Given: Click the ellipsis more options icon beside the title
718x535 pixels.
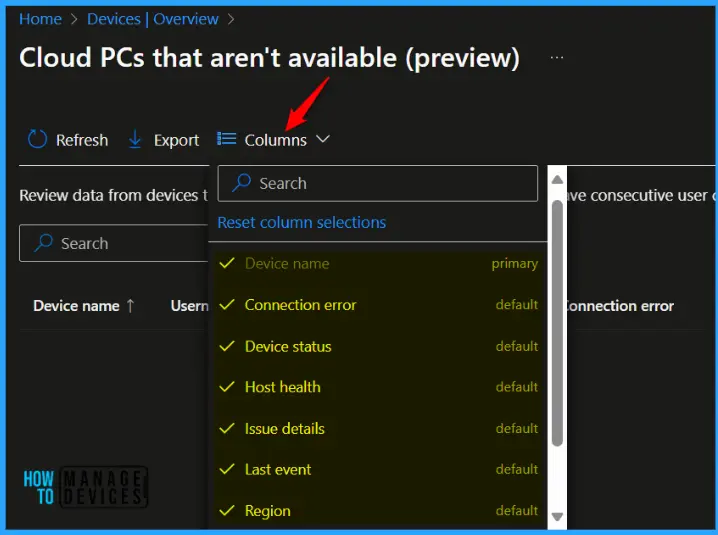Looking at the screenshot, I should (557, 58).
